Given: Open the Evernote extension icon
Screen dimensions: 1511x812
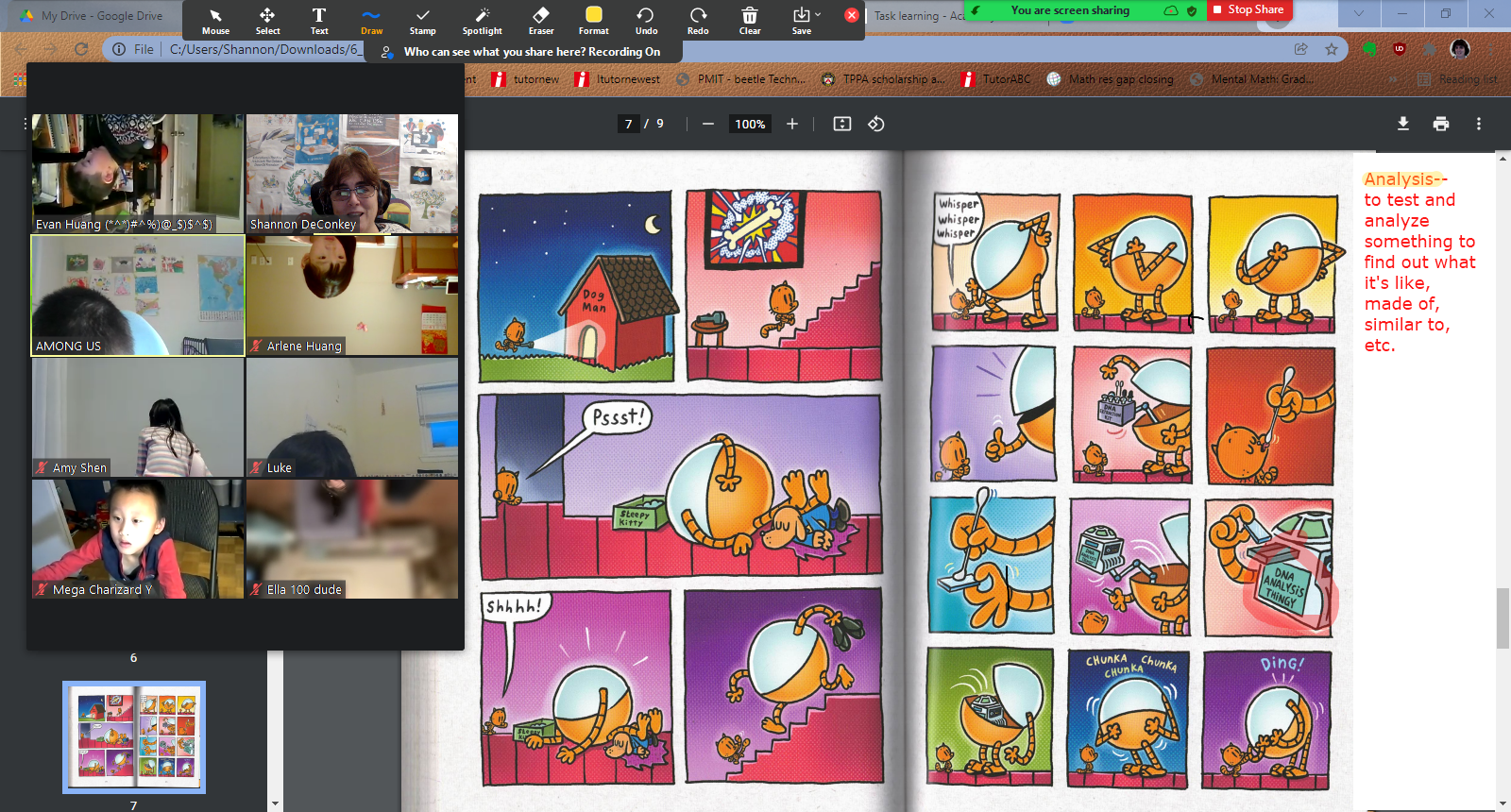Looking at the screenshot, I should pyautogui.click(x=1369, y=49).
